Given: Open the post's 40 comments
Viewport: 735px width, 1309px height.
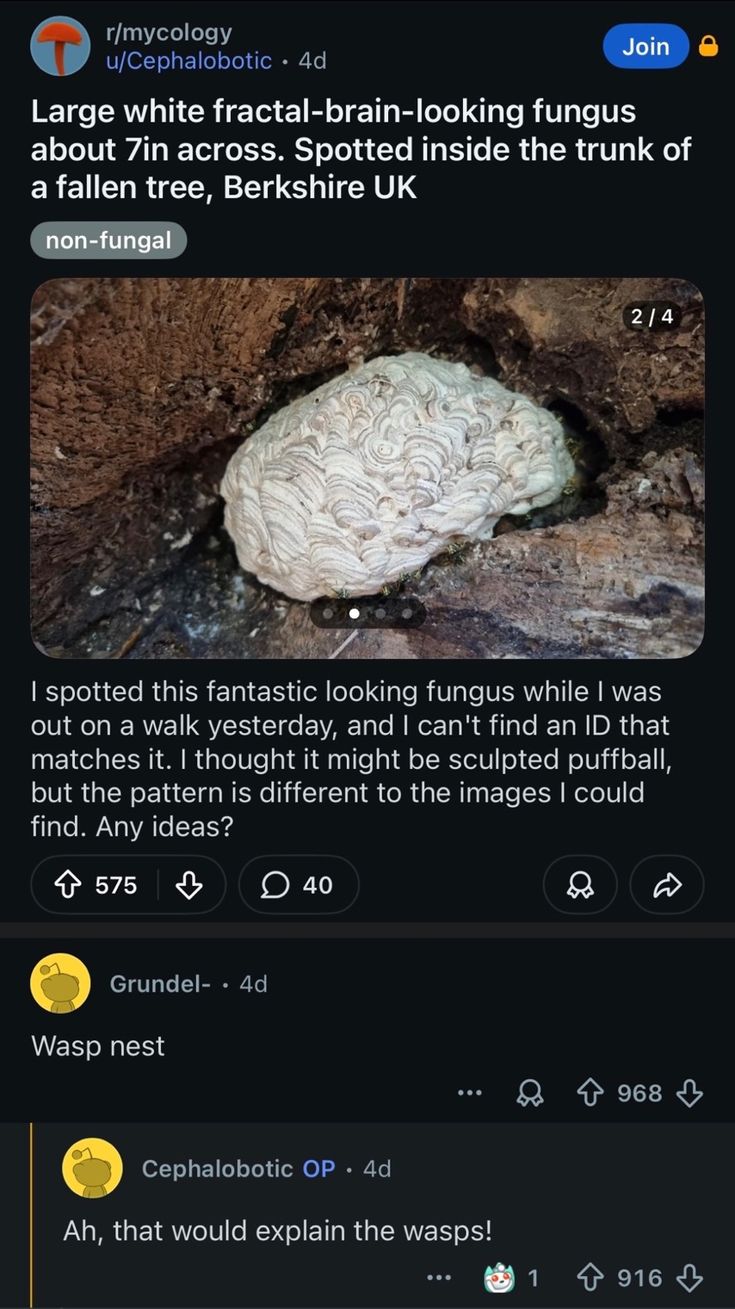Looking at the screenshot, I should coord(298,885).
